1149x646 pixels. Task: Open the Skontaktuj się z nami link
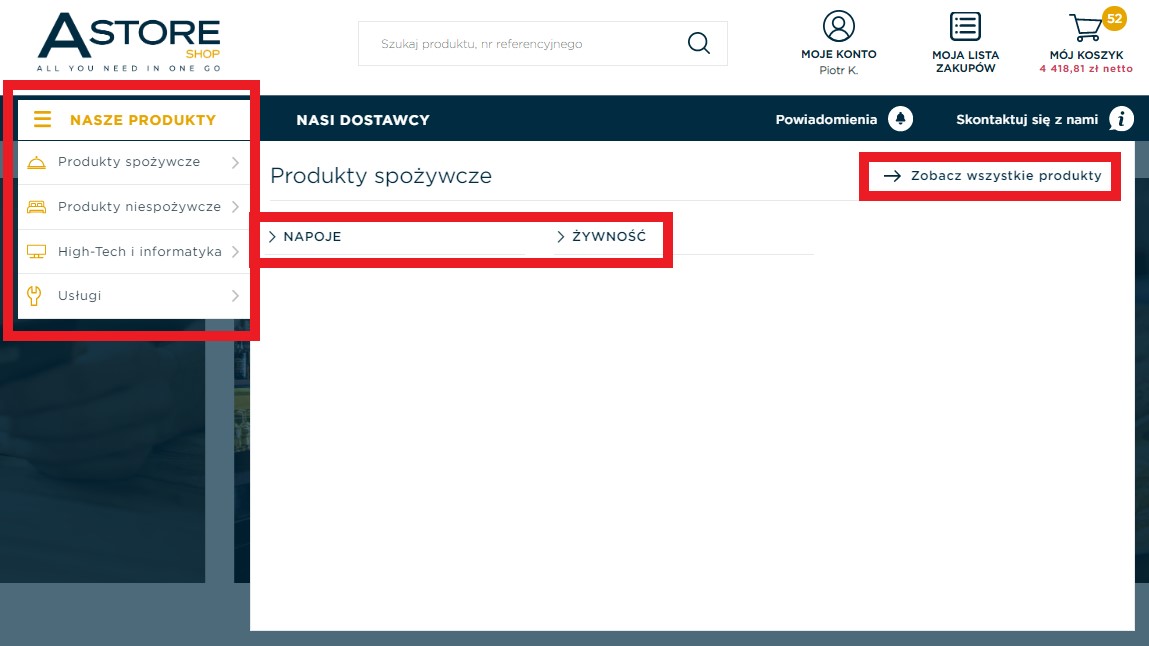[x=1027, y=119]
